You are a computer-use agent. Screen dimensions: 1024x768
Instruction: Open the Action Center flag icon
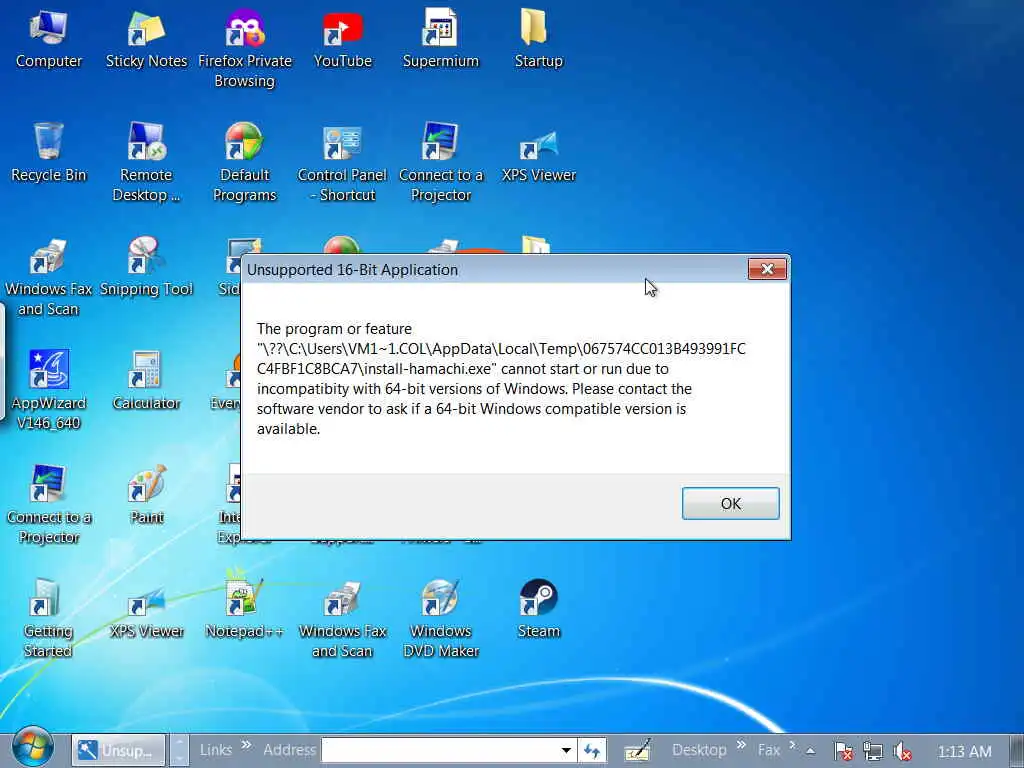pos(843,751)
